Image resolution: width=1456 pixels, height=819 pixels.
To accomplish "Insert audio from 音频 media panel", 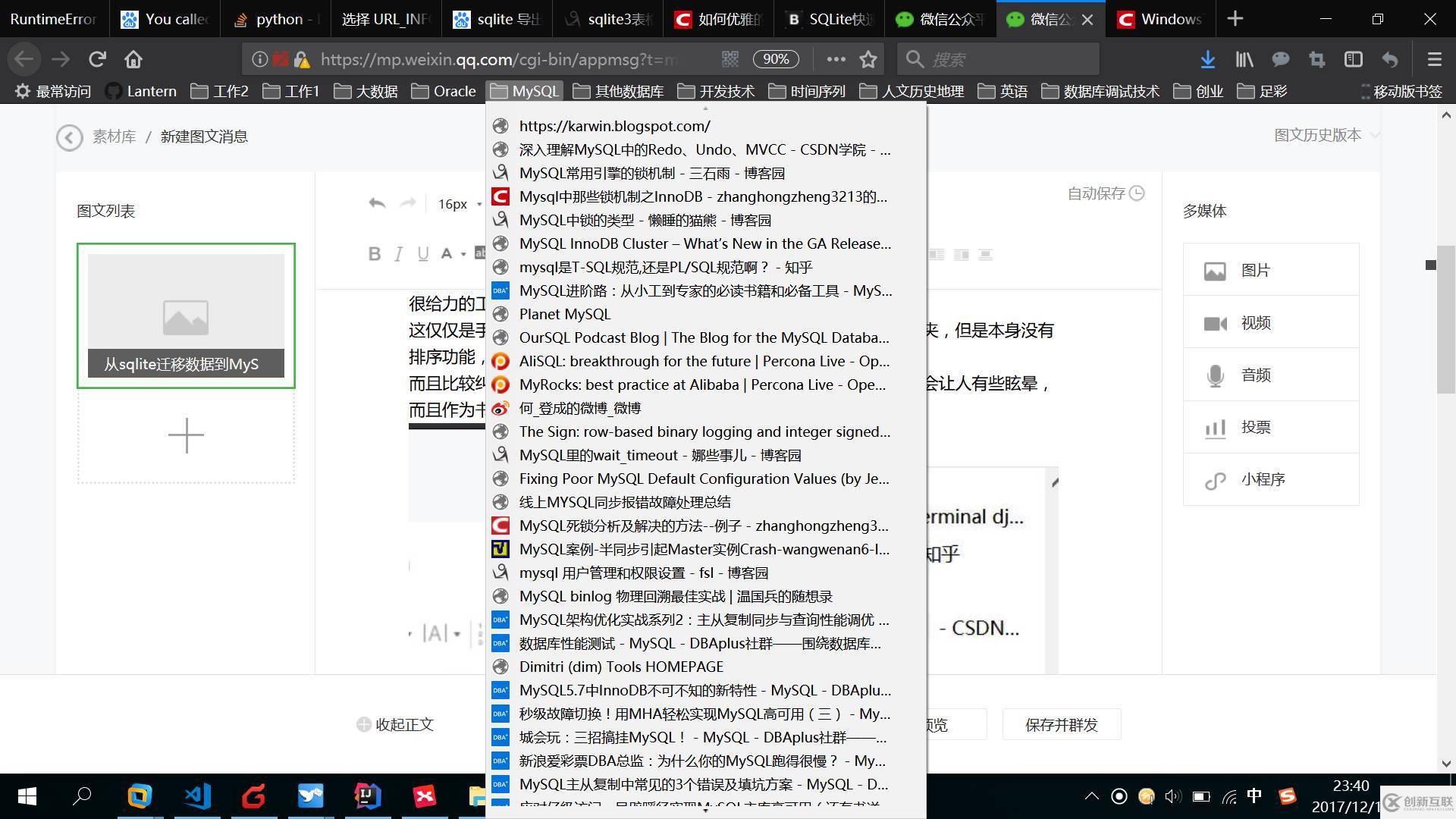I will (1271, 375).
